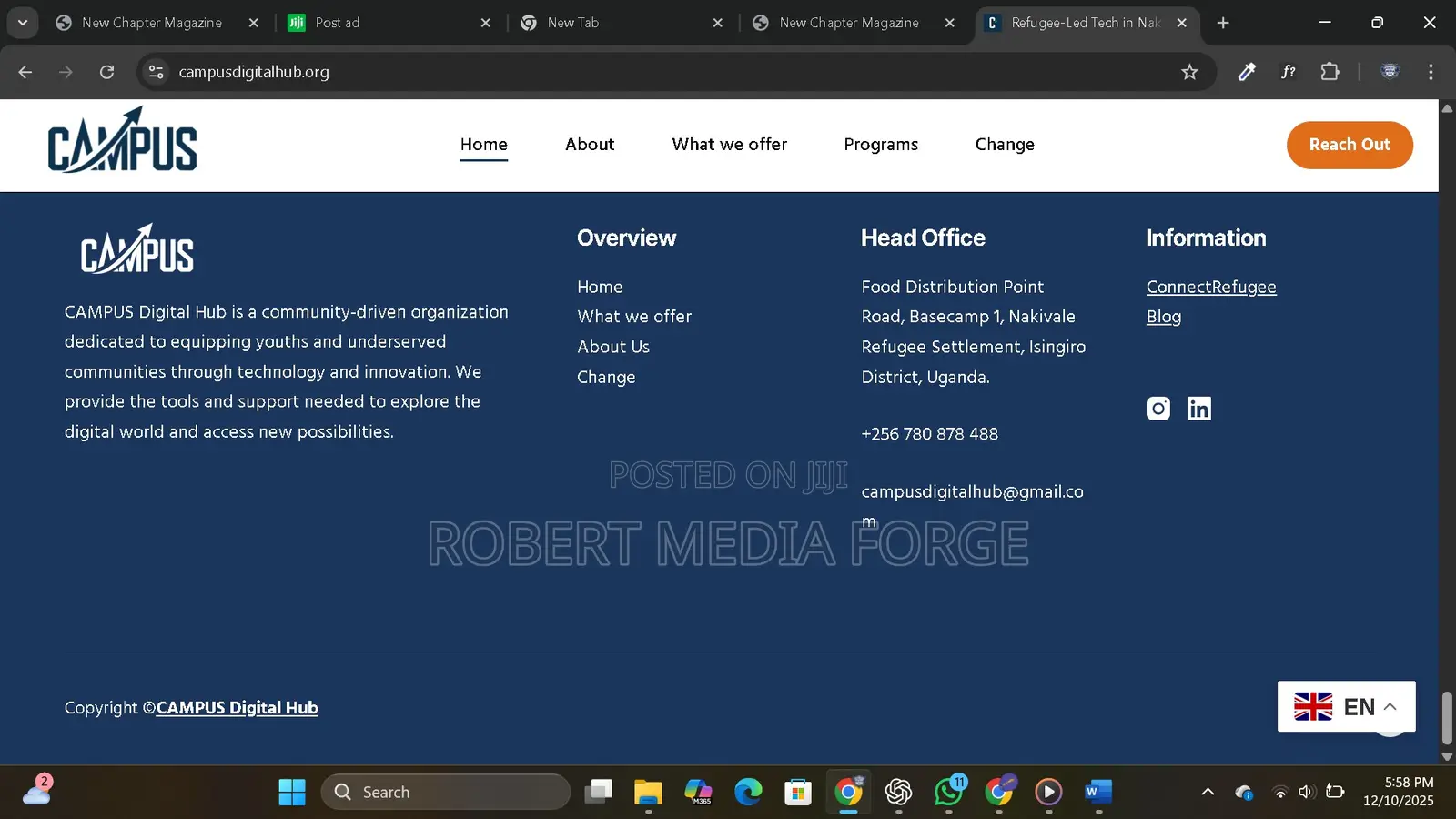Viewport: 1456px width, 819px height.
Task: Adjust the speaker volume from the taskbar
Action: click(1306, 792)
